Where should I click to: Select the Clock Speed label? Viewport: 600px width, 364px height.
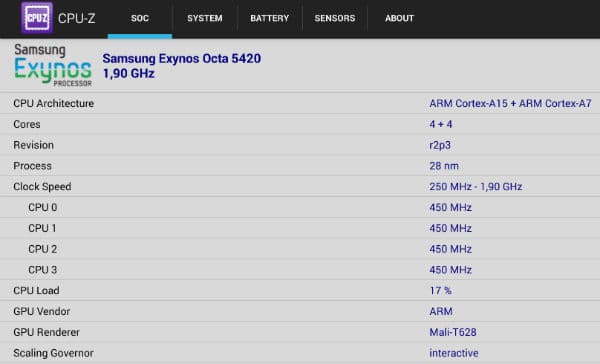pos(42,186)
